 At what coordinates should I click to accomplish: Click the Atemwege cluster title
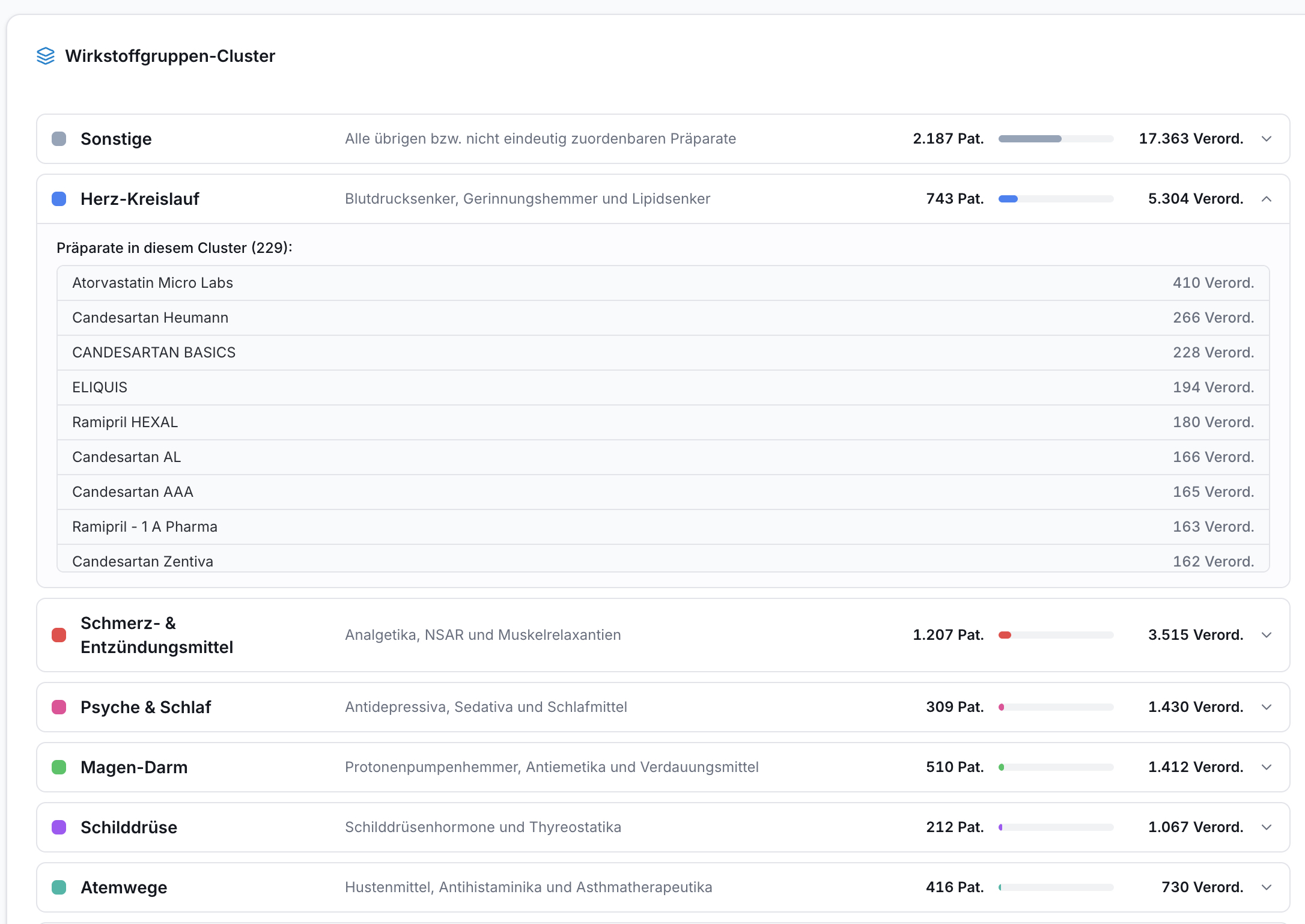point(124,887)
